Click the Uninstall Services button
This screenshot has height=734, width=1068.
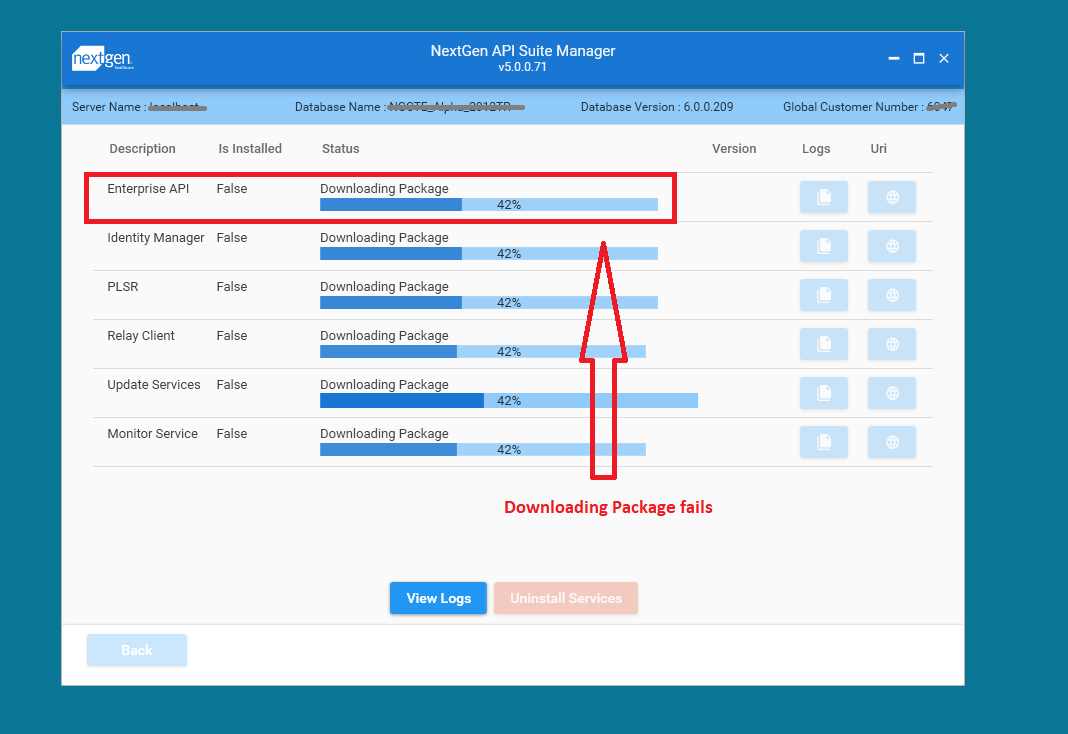(x=566, y=599)
